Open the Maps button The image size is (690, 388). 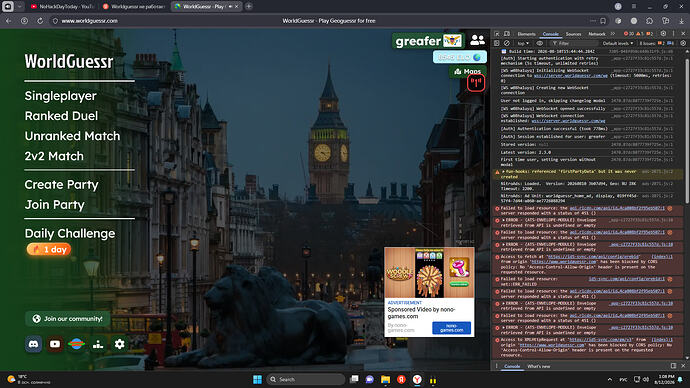(468, 71)
